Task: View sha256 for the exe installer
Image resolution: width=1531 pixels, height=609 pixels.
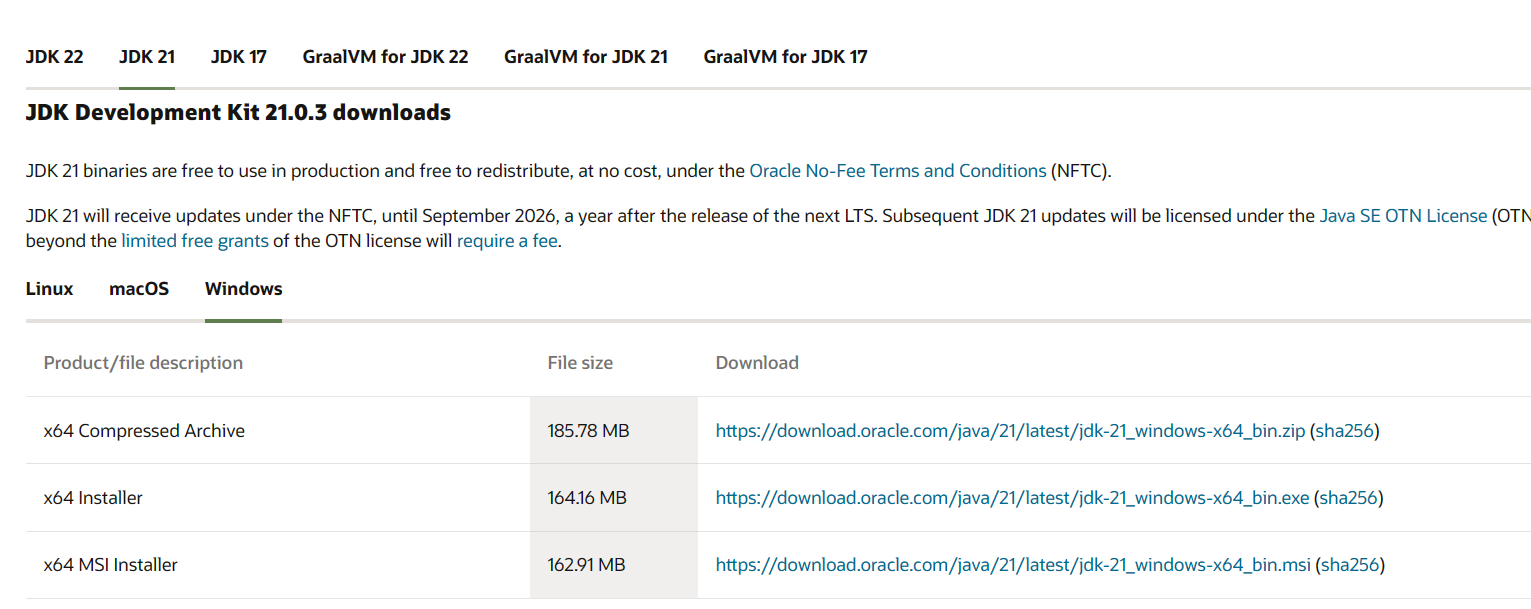Action: point(1349,498)
